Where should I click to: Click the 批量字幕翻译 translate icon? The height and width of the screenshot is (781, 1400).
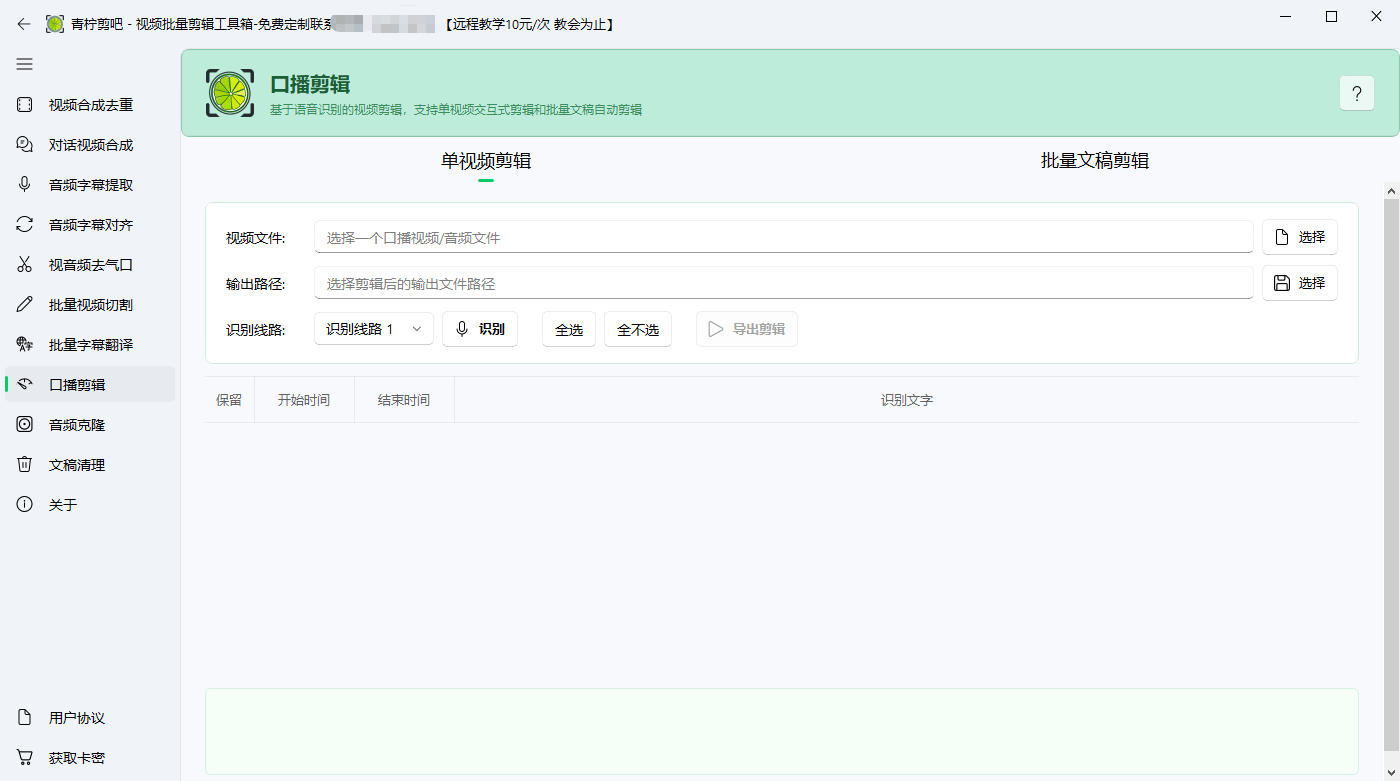(25, 345)
